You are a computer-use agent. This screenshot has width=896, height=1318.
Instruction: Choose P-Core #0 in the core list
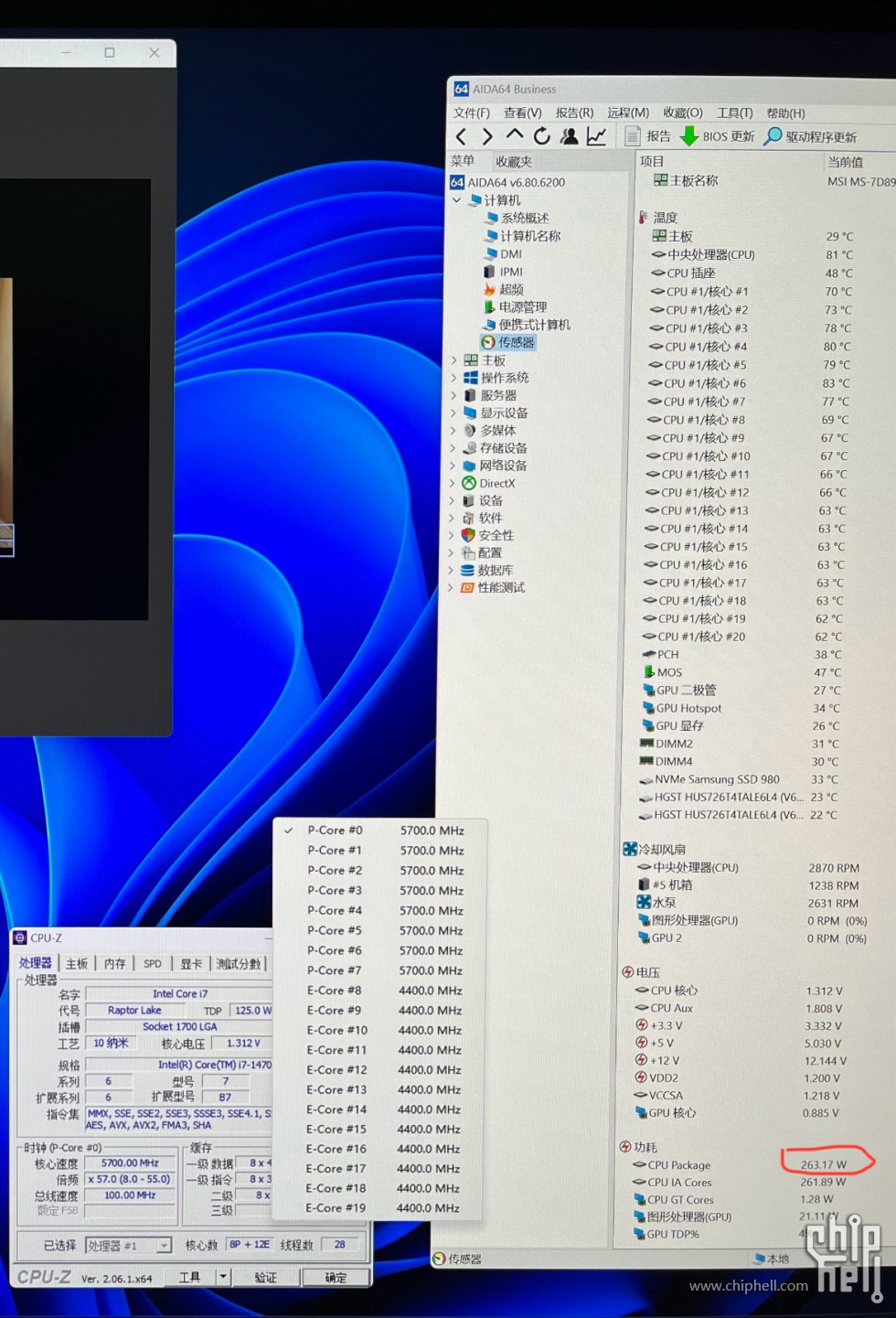[380, 830]
